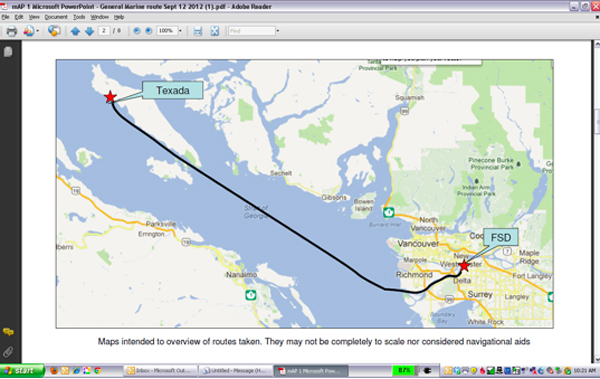This screenshot has height=379, width=600.
Task: Open the Pages panel in the sidebar
Action: 8,52
